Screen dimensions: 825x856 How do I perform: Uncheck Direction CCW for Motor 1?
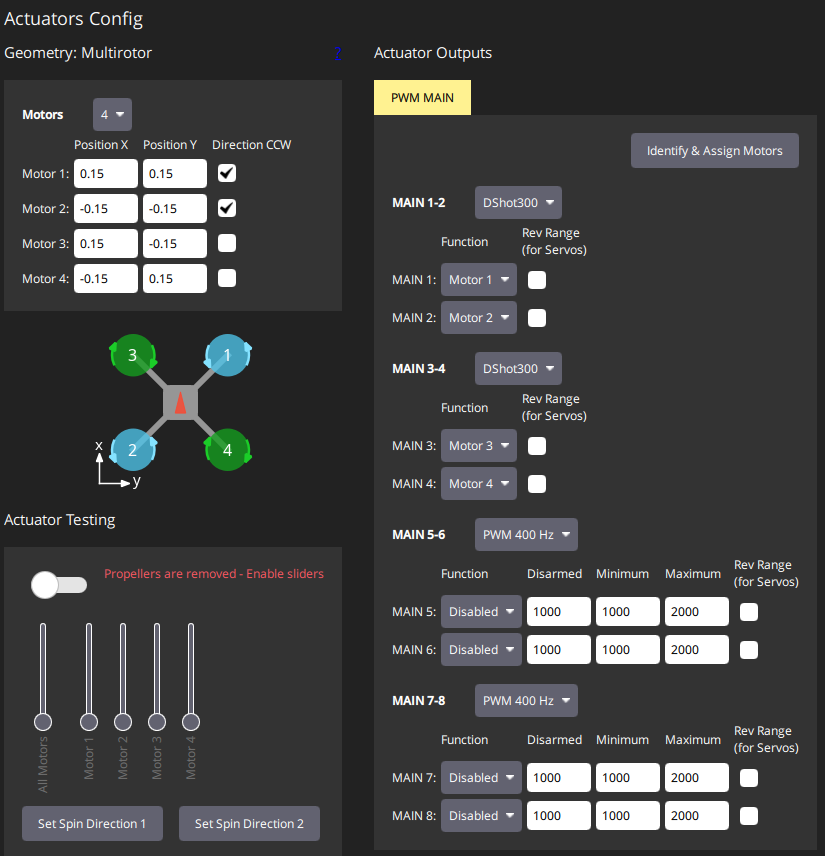pyautogui.click(x=227, y=174)
